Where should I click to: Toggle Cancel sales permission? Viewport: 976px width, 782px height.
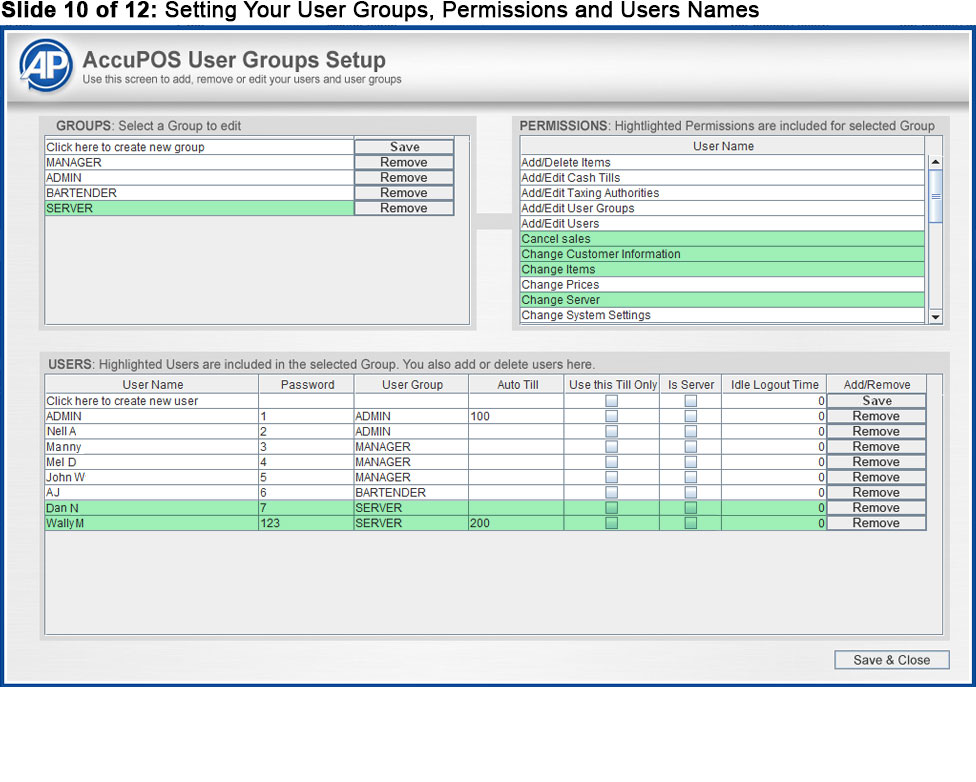(722, 238)
